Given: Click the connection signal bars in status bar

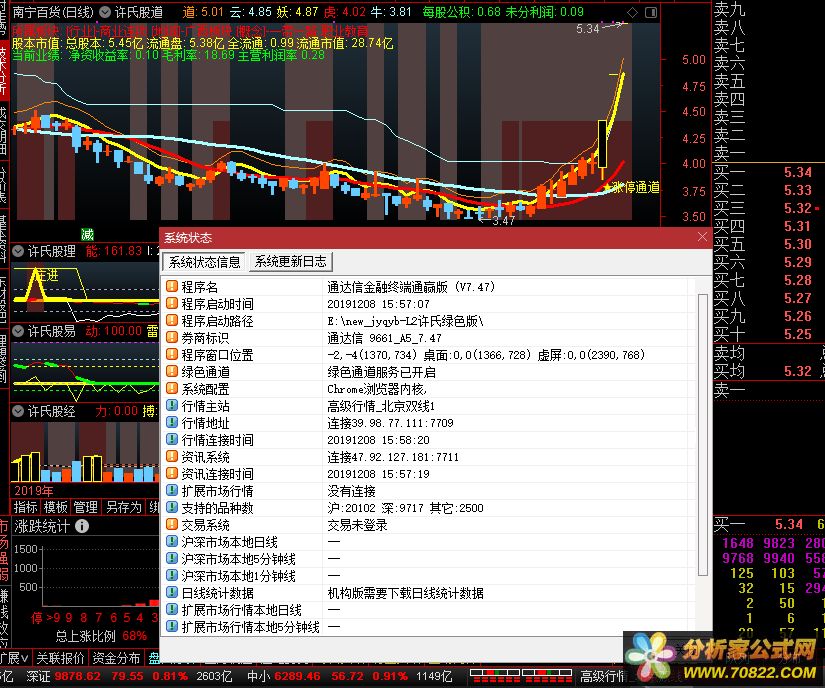Looking at the screenshot, I should (520, 676).
